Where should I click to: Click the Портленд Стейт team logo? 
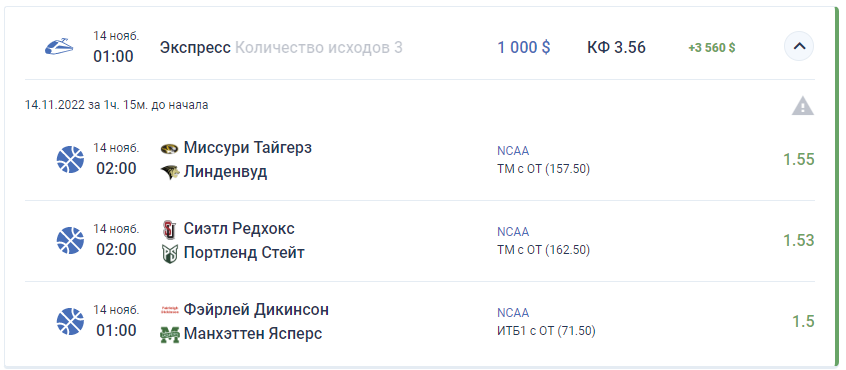[169, 253]
